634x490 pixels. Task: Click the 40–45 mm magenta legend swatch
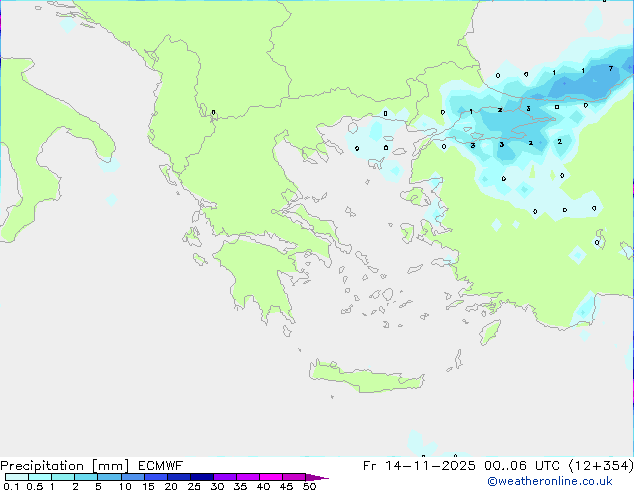click(x=271, y=477)
